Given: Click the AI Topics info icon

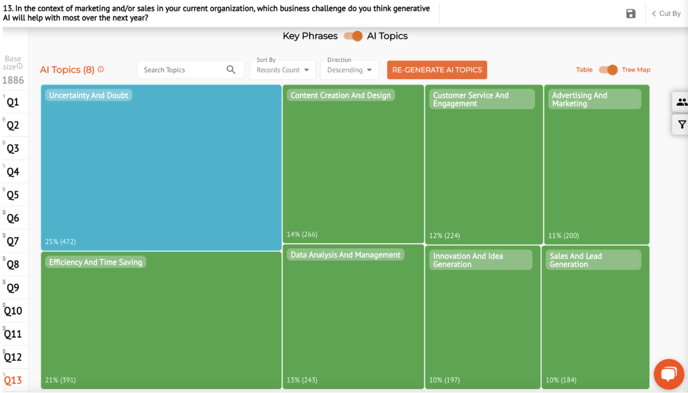Looking at the screenshot, I should point(101,69).
